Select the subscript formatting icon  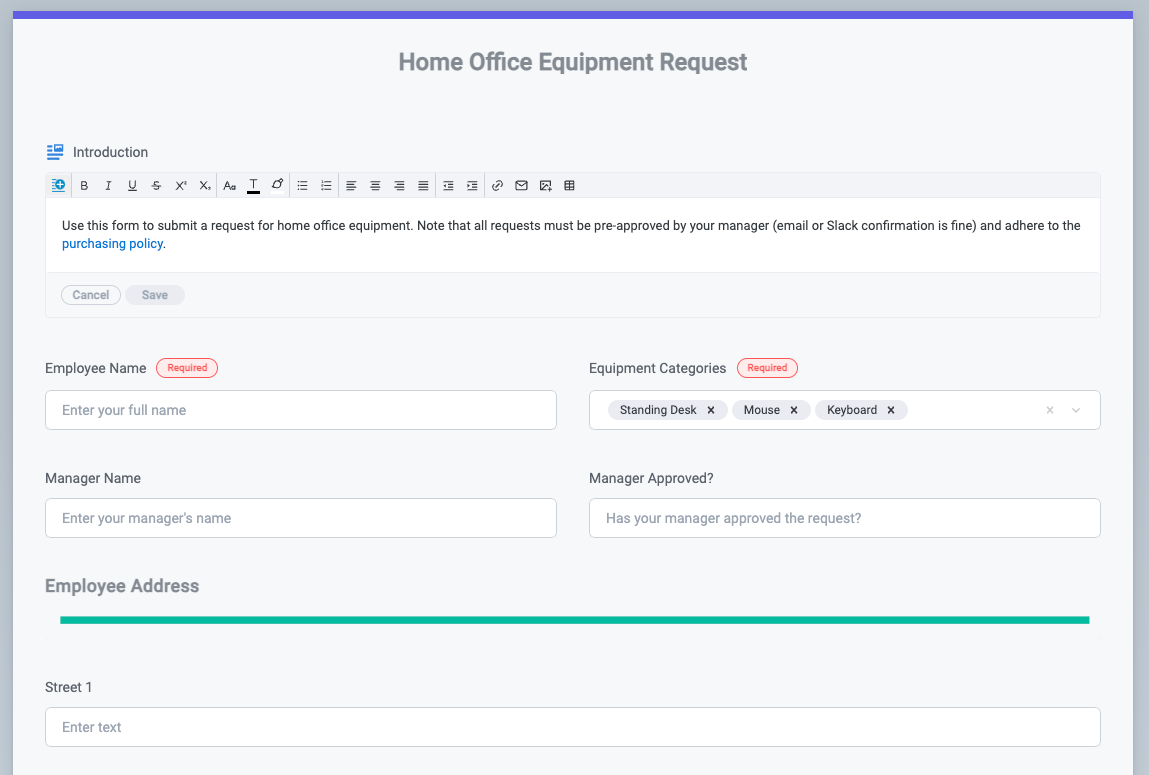(x=204, y=185)
